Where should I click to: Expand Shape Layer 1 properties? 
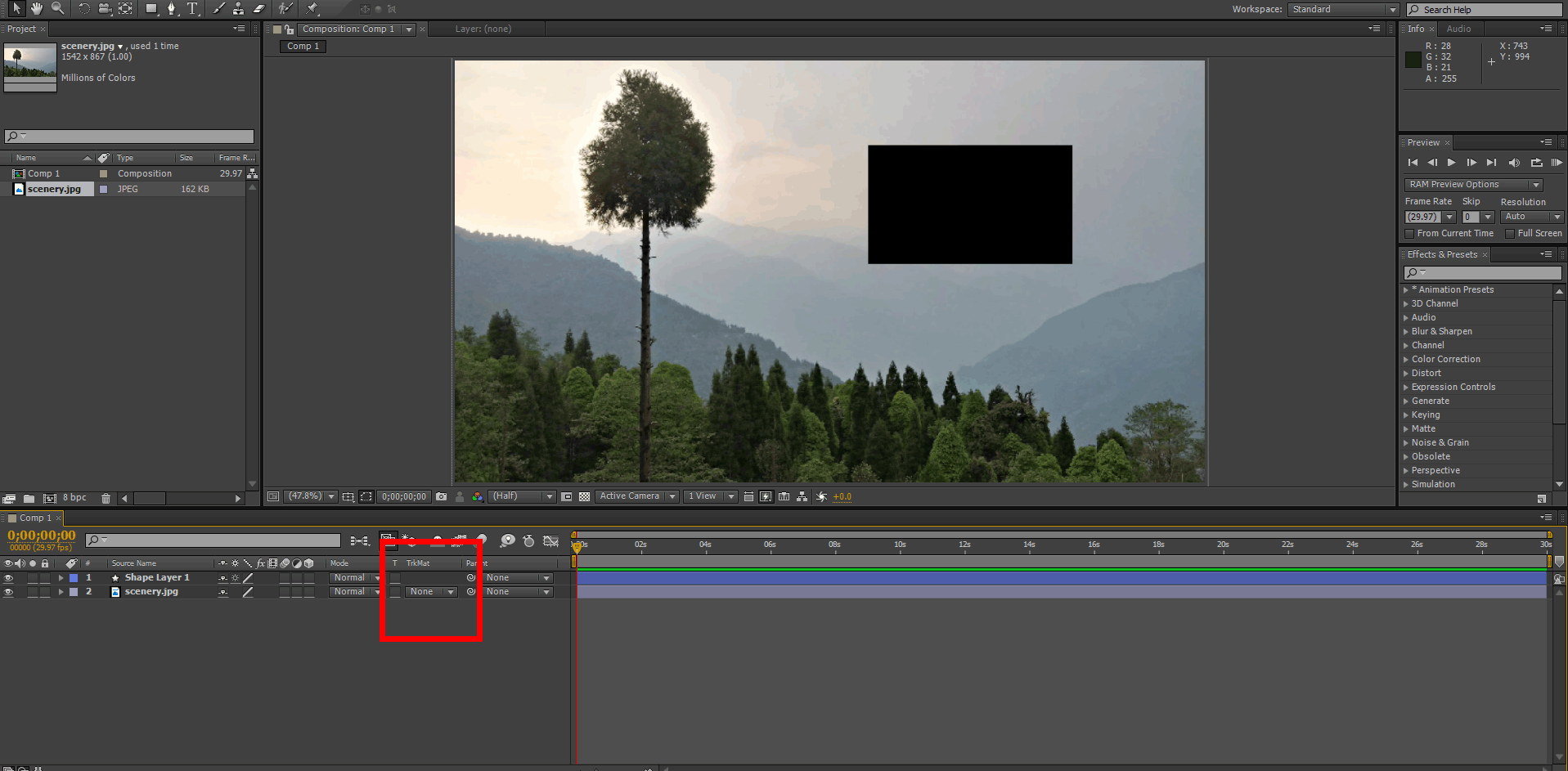click(x=61, y=578)
